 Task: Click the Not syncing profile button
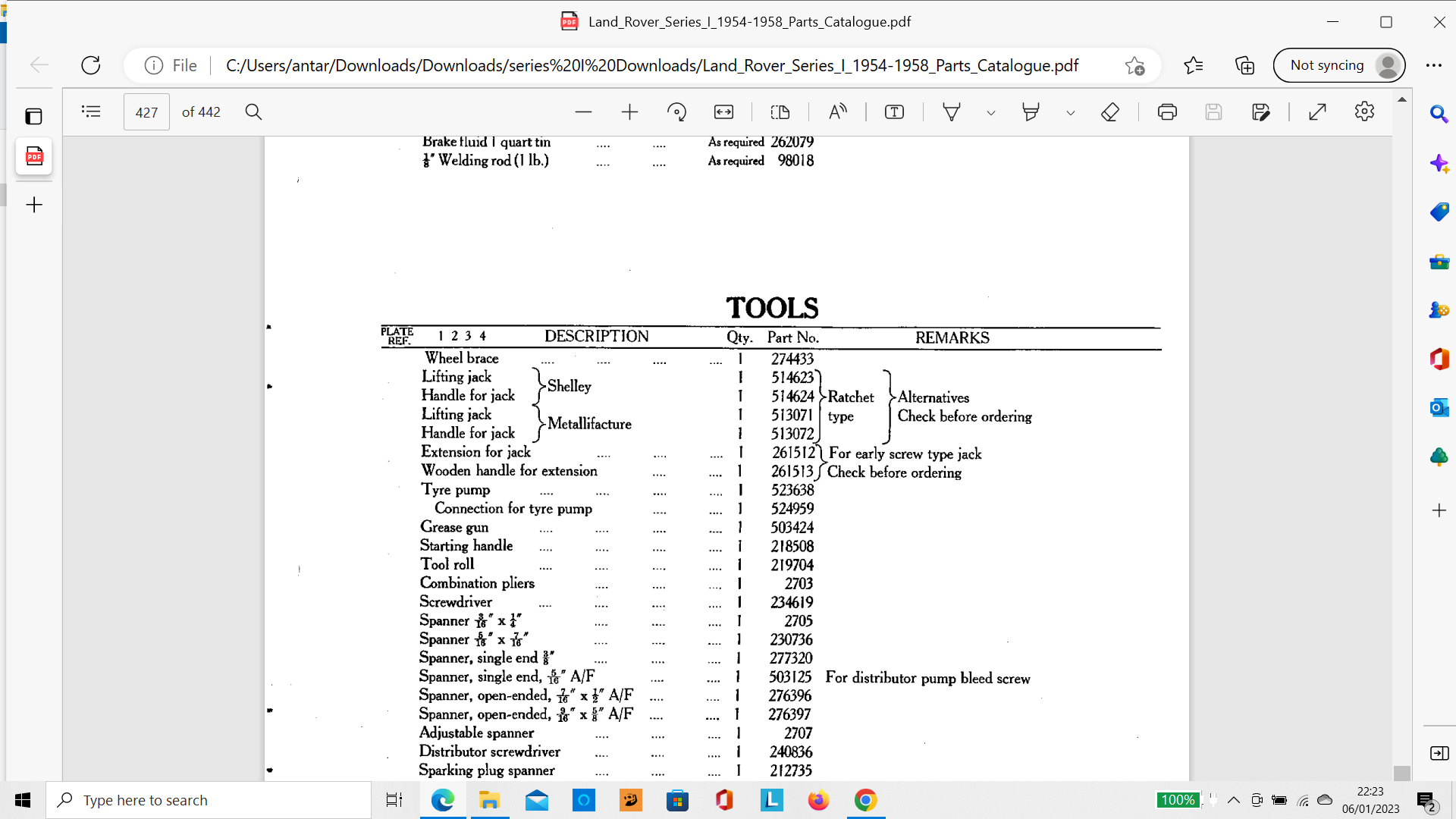(1338, 65)
